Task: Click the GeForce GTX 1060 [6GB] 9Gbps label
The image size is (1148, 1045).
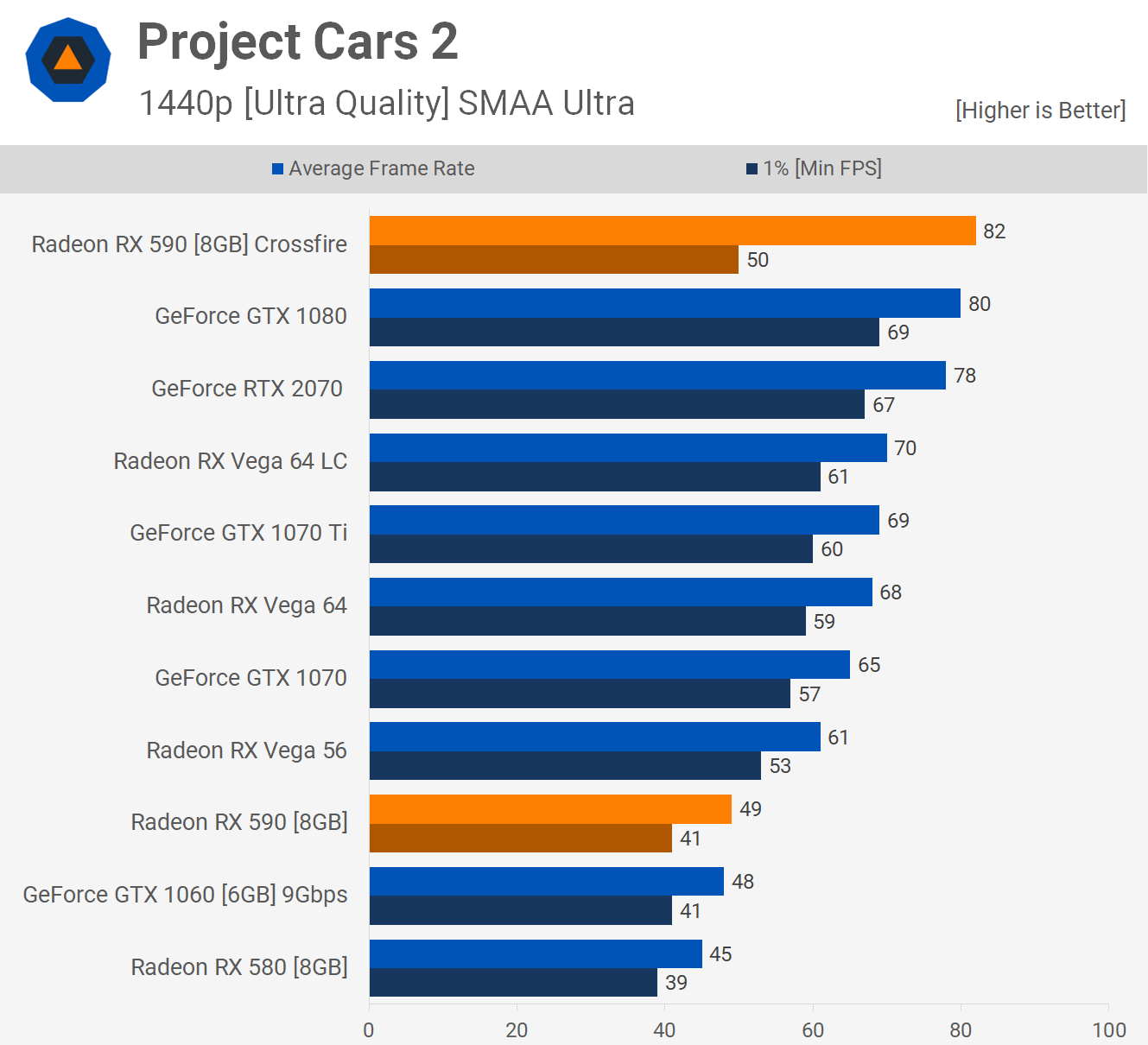Action: coord(185,895)
